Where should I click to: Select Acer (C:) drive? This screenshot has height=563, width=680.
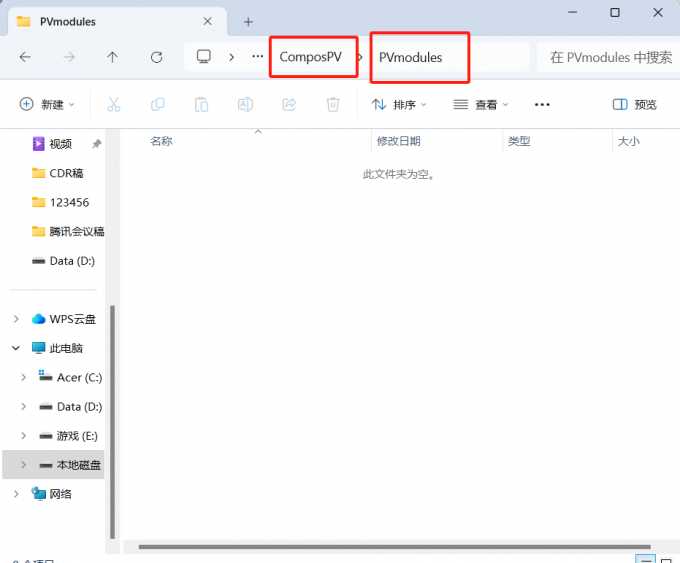point(70,377)
